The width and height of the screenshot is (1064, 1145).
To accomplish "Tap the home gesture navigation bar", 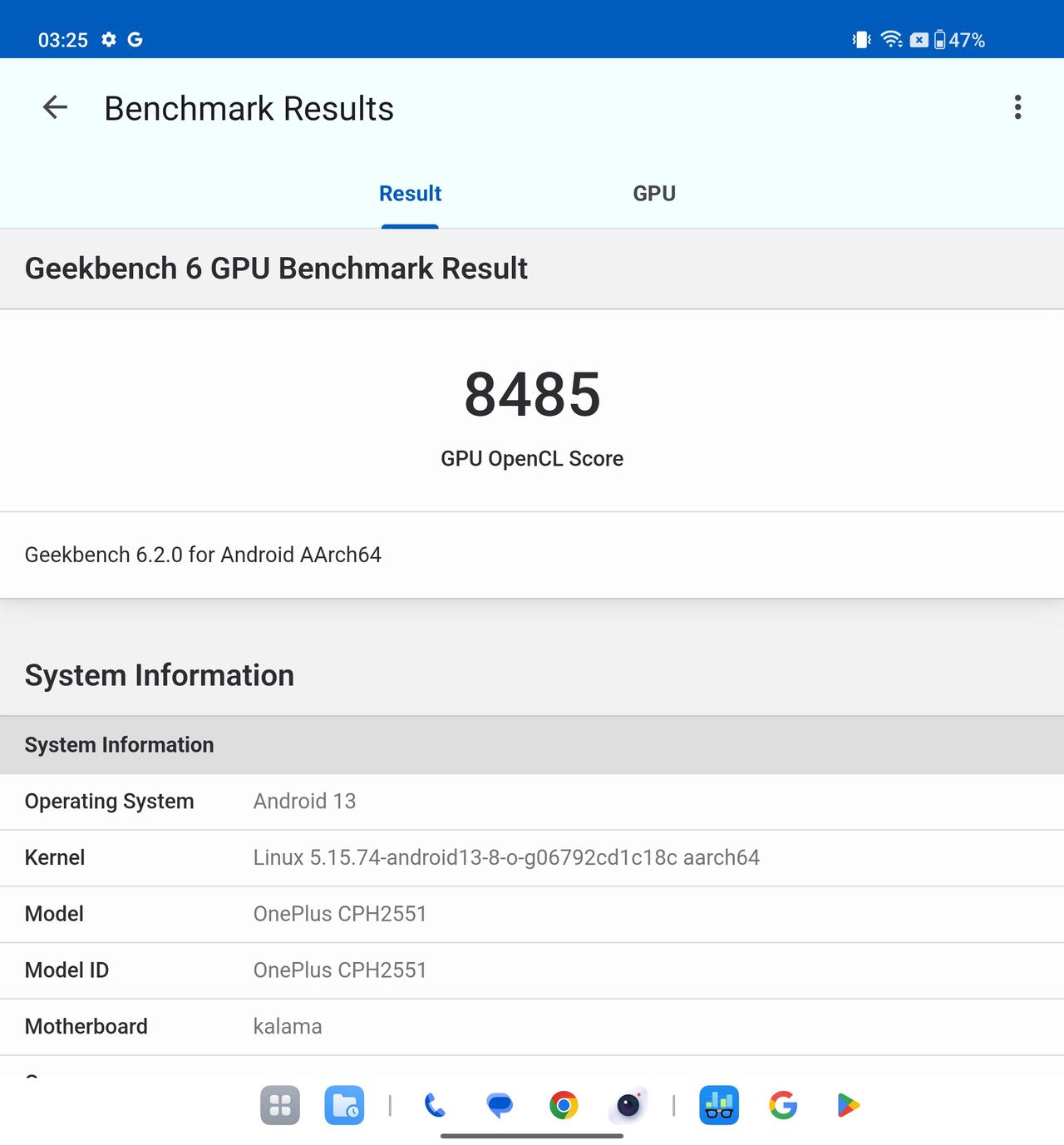I will (x=532, y=1136).
